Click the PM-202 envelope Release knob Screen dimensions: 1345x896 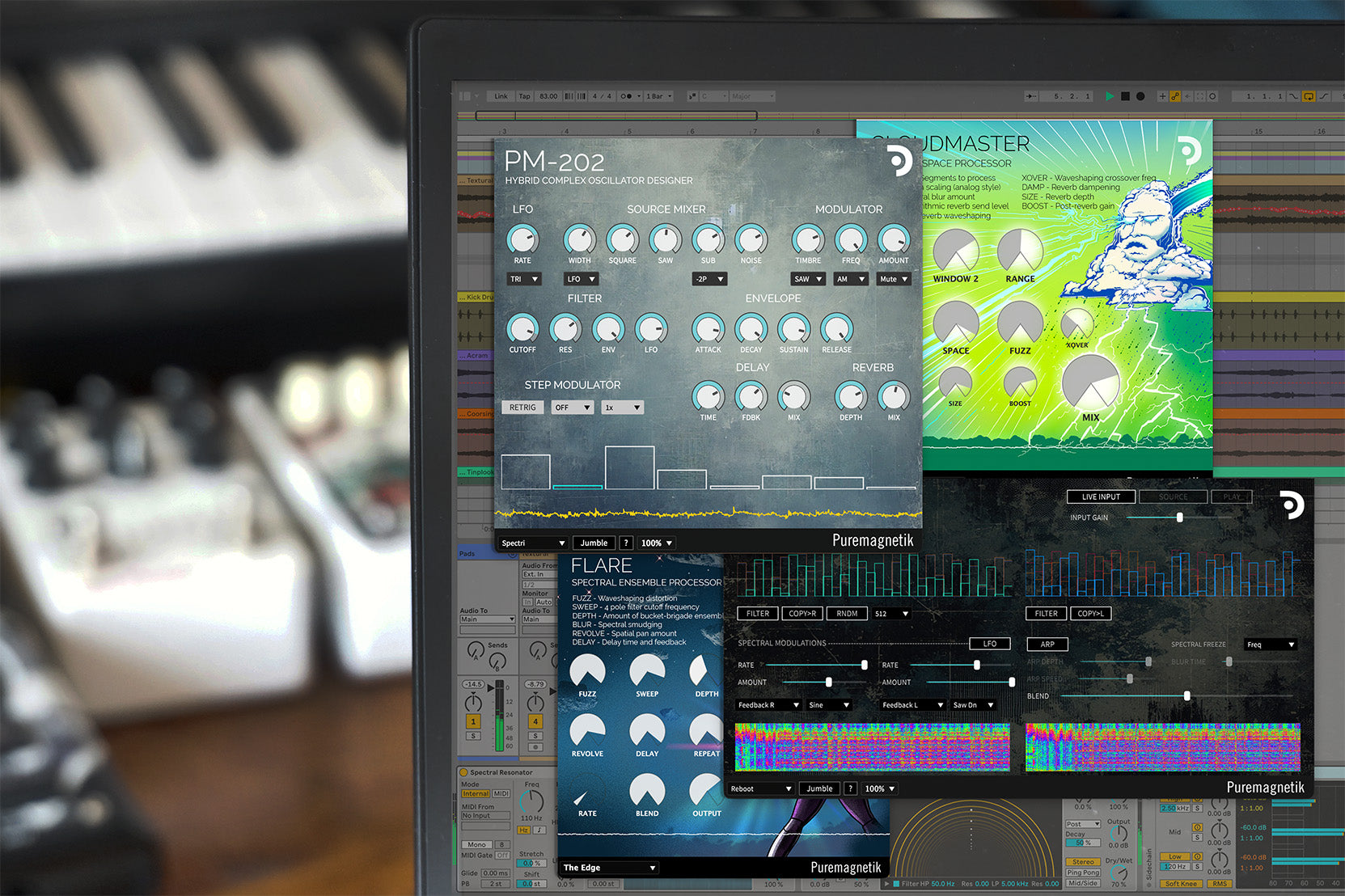837,329
